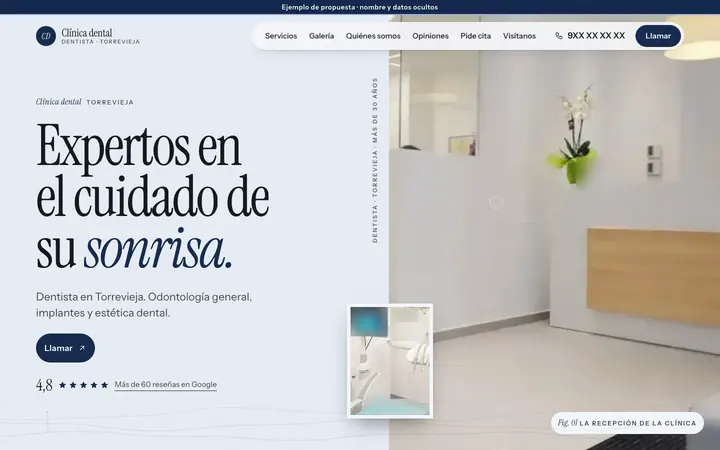Click the 4,8 rating value
This screenshot has width=720, height=450.
coord(44,385)
